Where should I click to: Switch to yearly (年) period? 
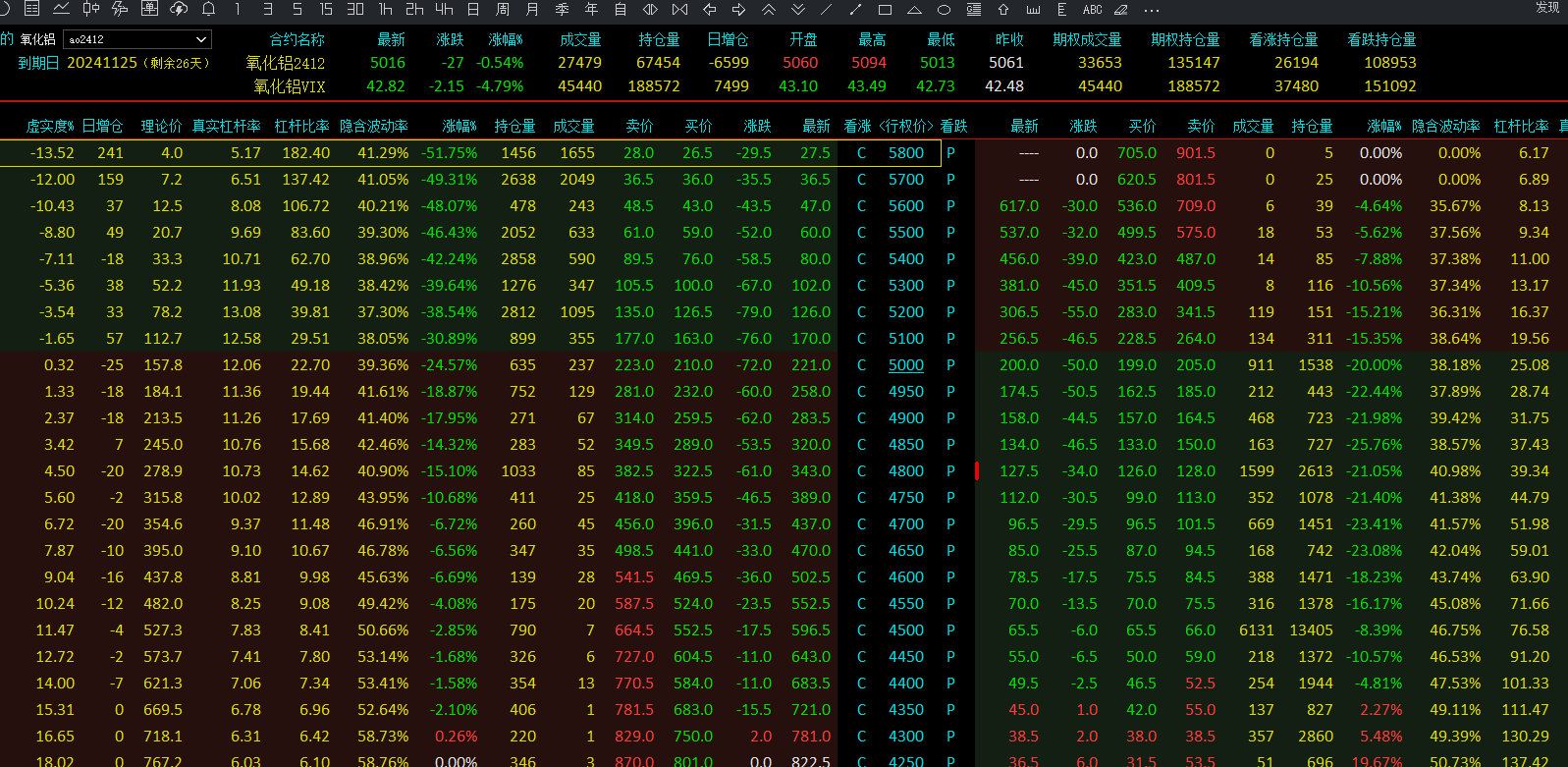pos(591,9)
